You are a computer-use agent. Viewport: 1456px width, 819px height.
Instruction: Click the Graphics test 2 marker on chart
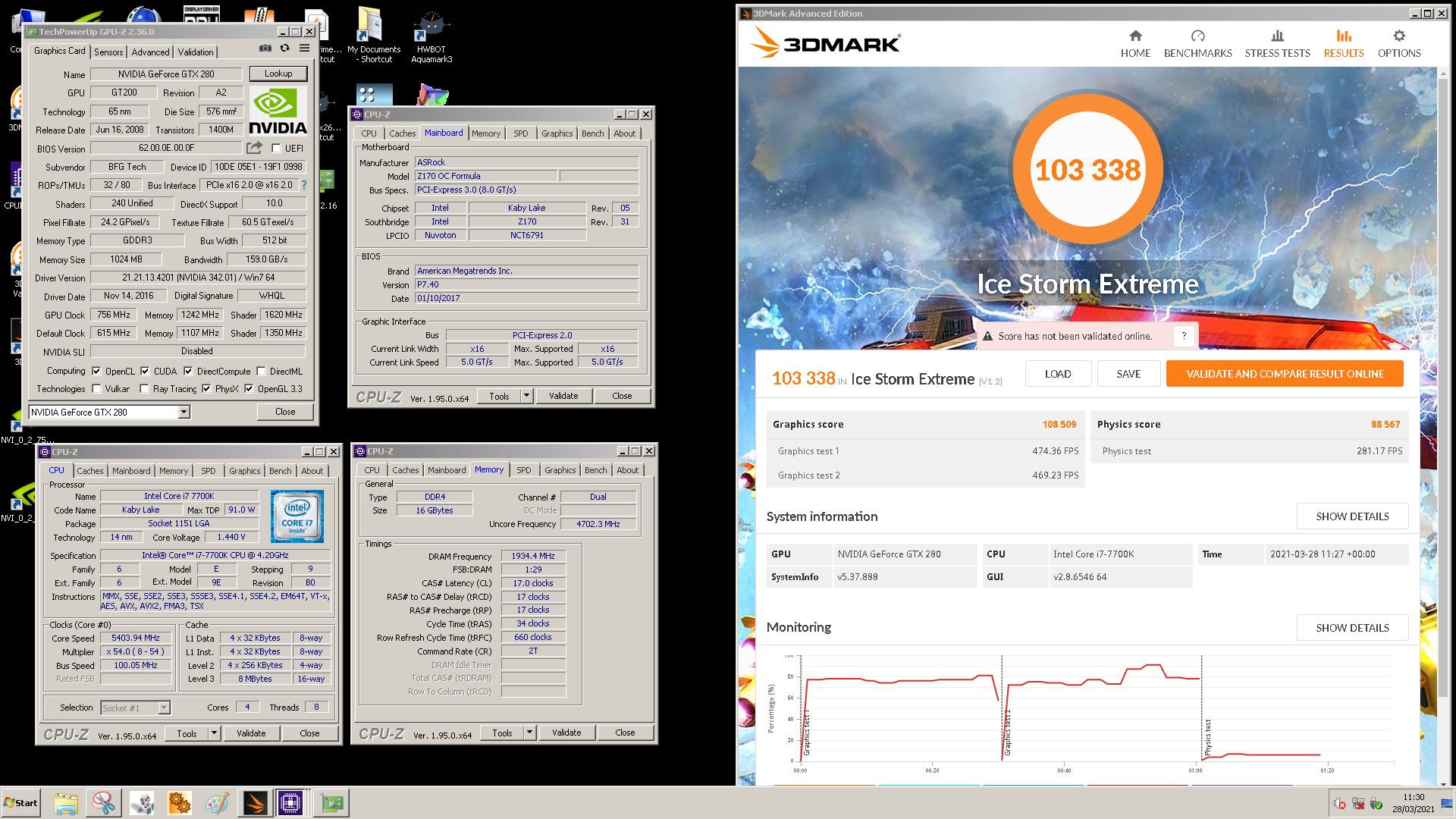click(x=1008, y=733)
